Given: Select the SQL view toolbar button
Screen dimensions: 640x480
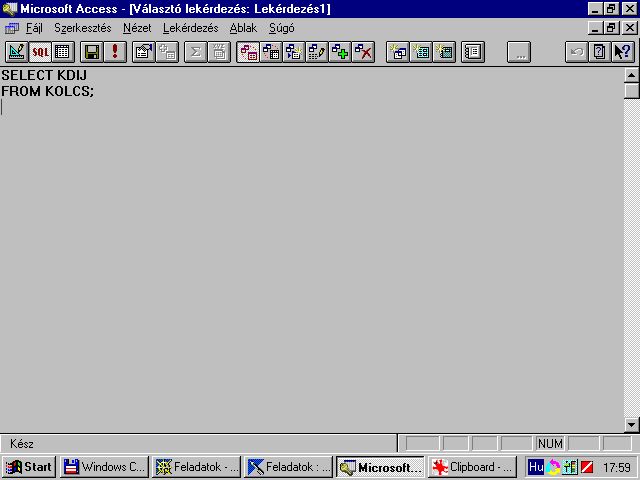Looking at the screenshot, I should click(40, 52).
